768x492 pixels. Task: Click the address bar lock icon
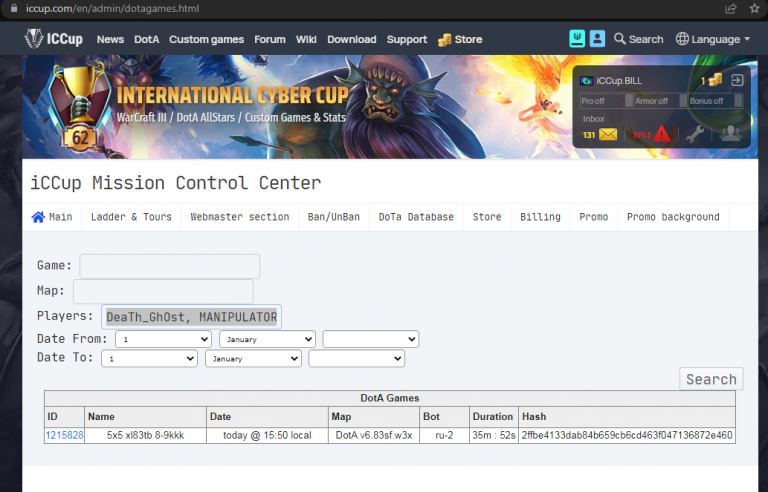(x=14, y=8)
